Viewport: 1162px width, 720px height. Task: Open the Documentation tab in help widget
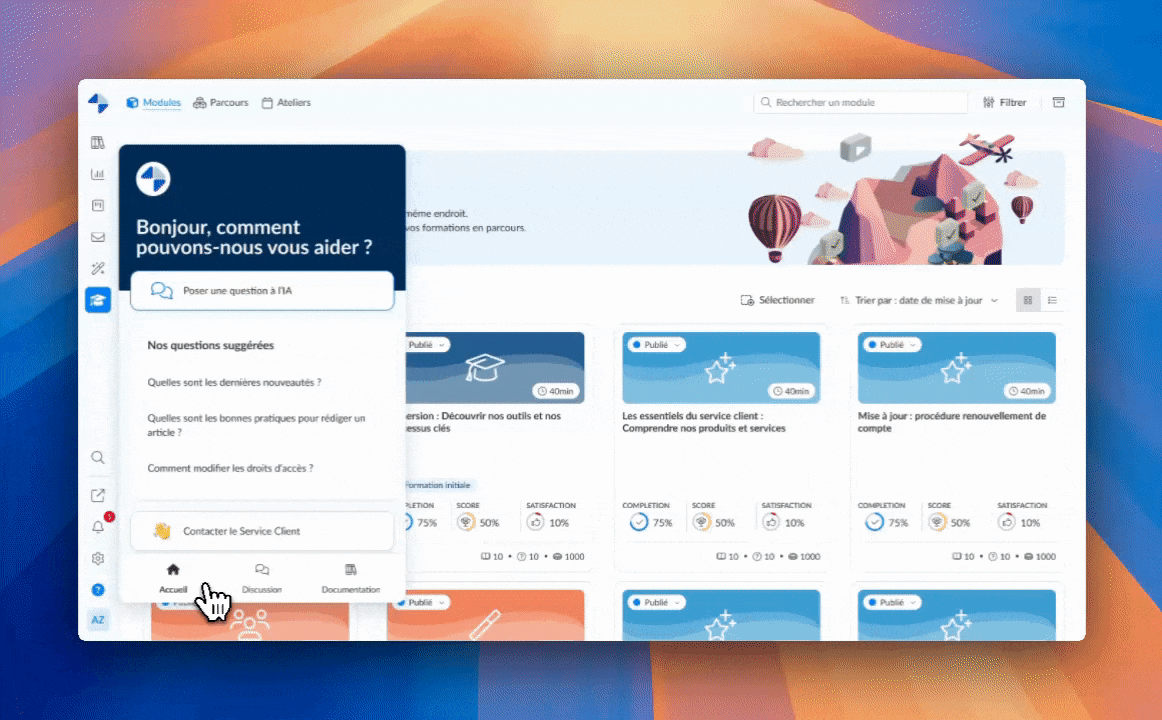click(x=350, y=578)
